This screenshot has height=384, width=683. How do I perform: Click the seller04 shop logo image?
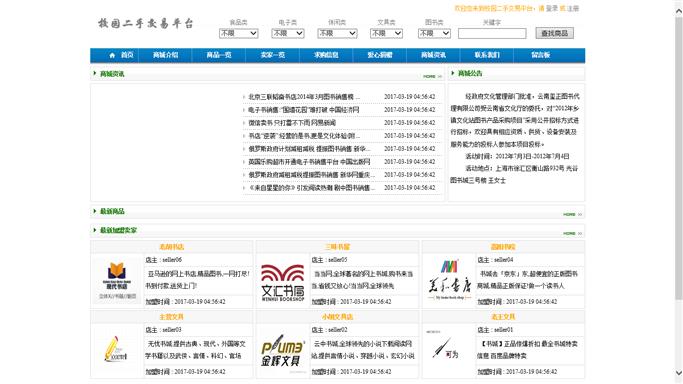(x=449, y=280)
